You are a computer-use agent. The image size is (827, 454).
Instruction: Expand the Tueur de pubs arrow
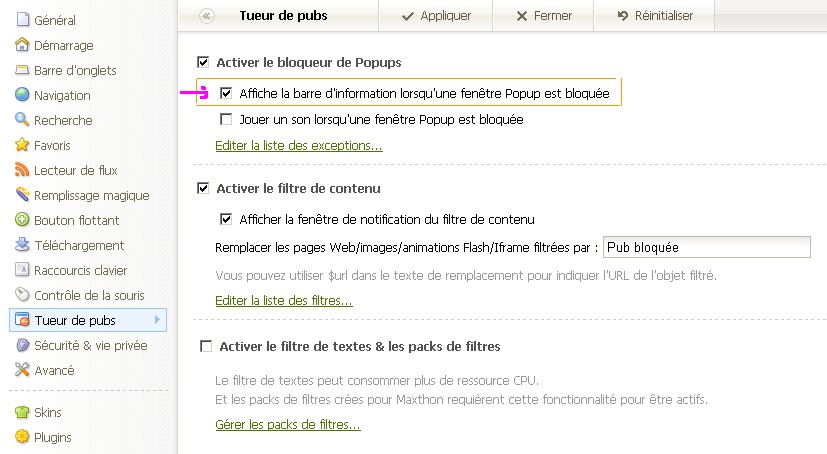point(157,320)
